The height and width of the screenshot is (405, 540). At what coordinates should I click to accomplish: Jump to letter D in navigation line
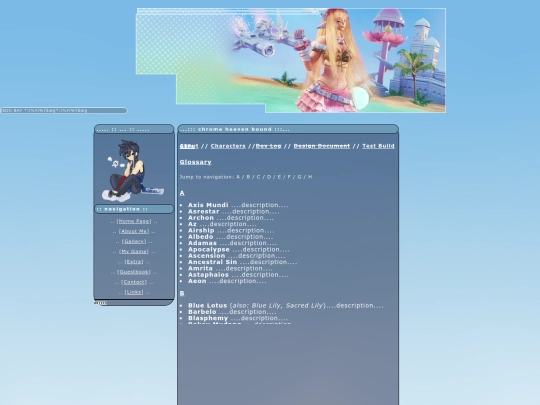(x=269, y=177)
